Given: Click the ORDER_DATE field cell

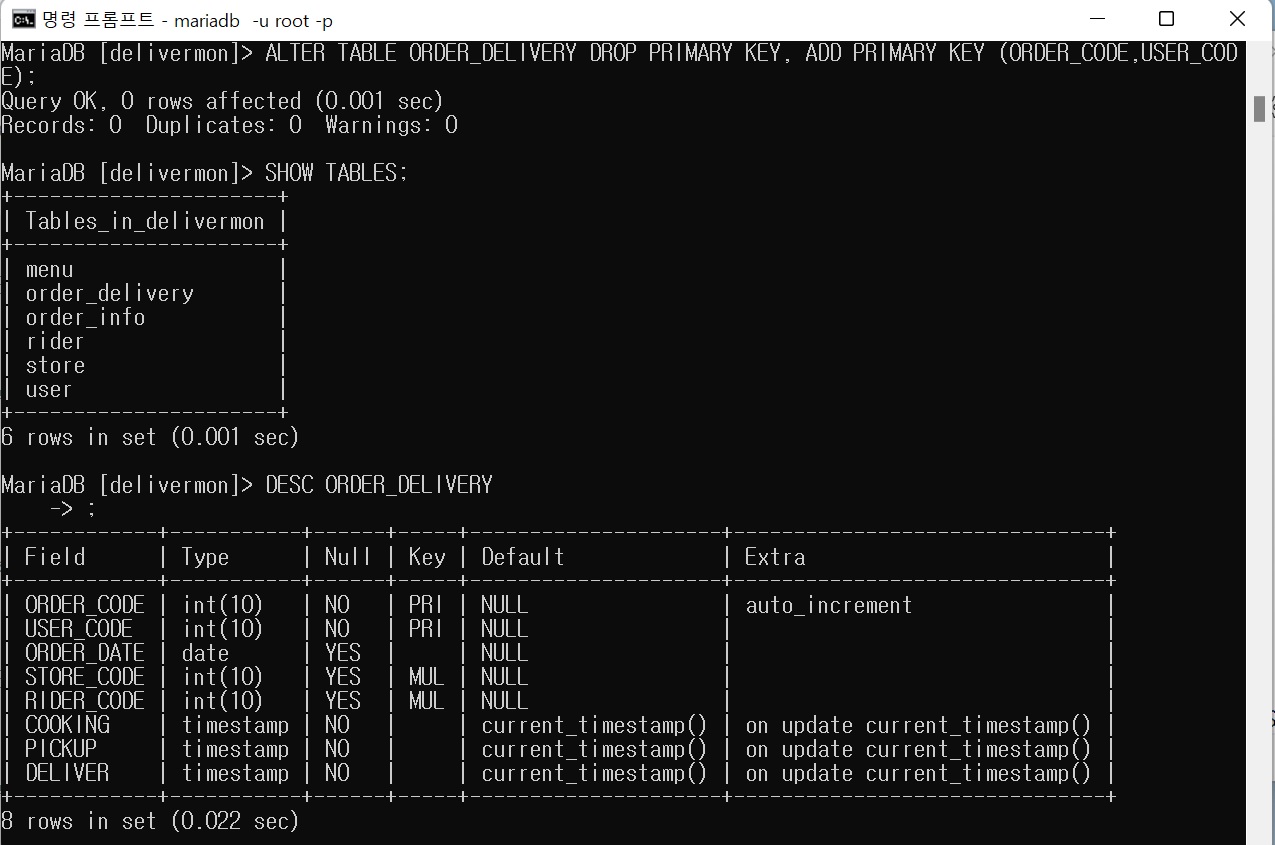Looking at the screenshot, I should [85, 653].
